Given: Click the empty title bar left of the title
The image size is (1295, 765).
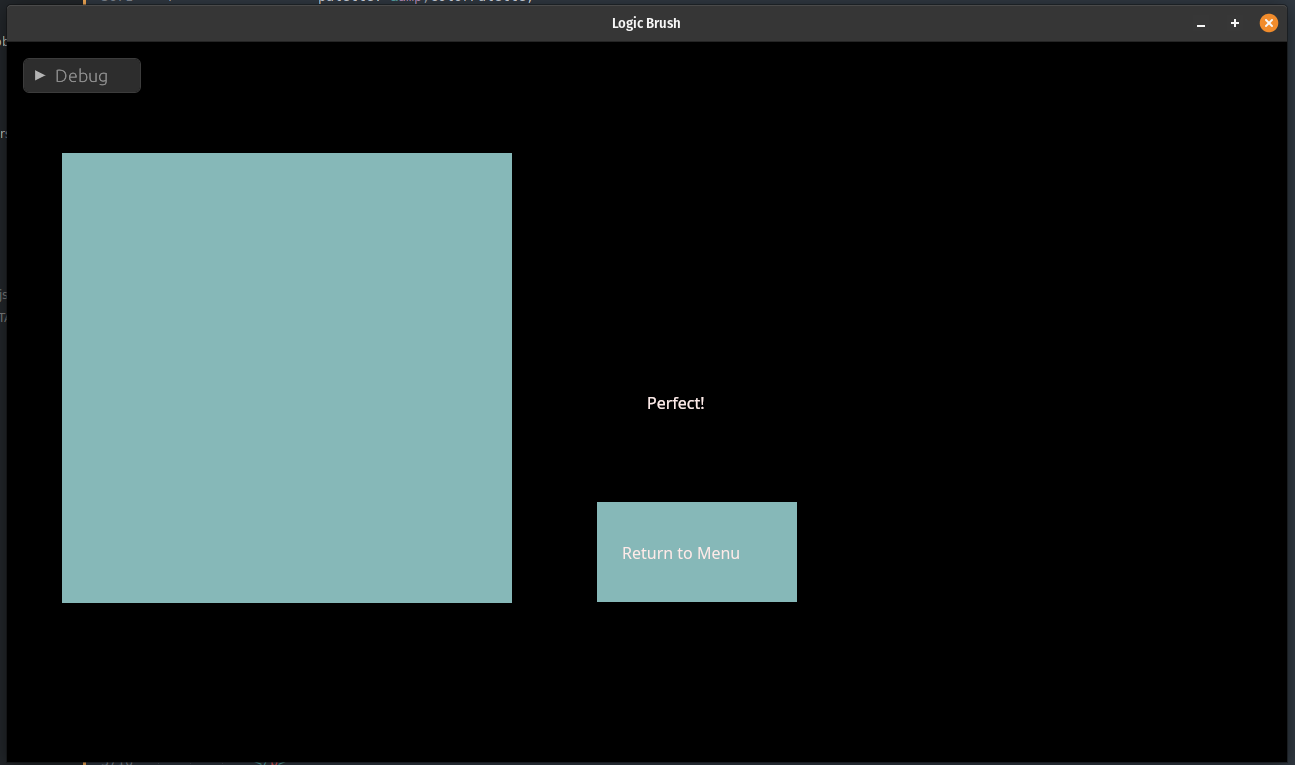Looking at the screenshot, I should [x=300, y=23].
